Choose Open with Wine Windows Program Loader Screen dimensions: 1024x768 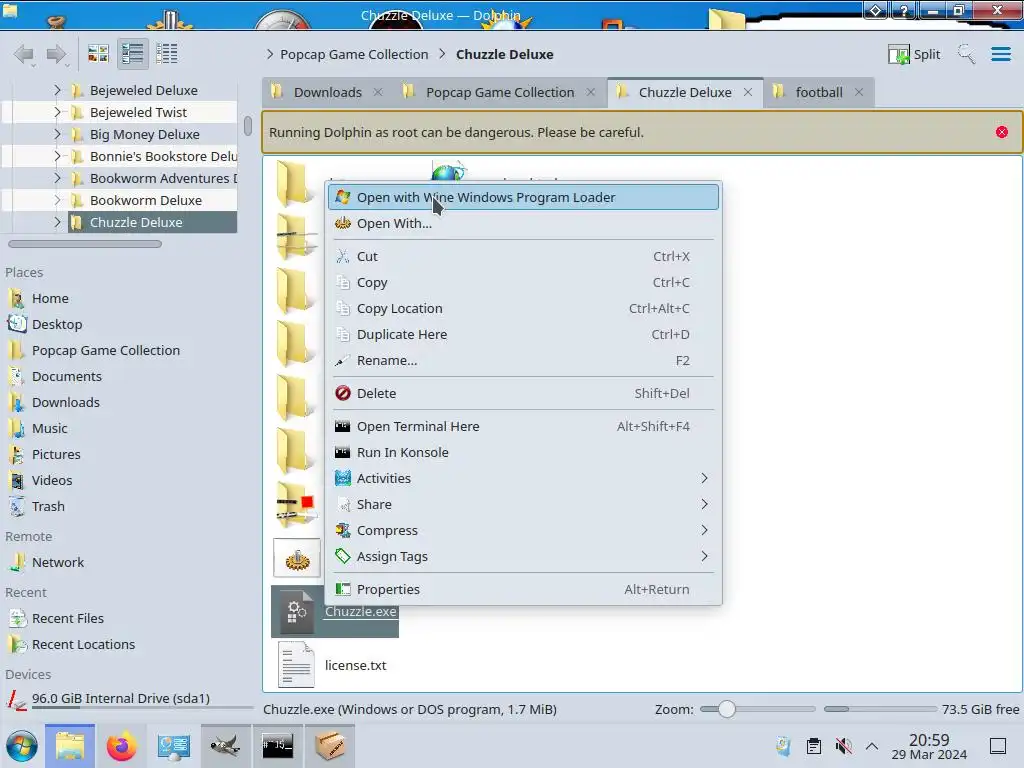523,197
